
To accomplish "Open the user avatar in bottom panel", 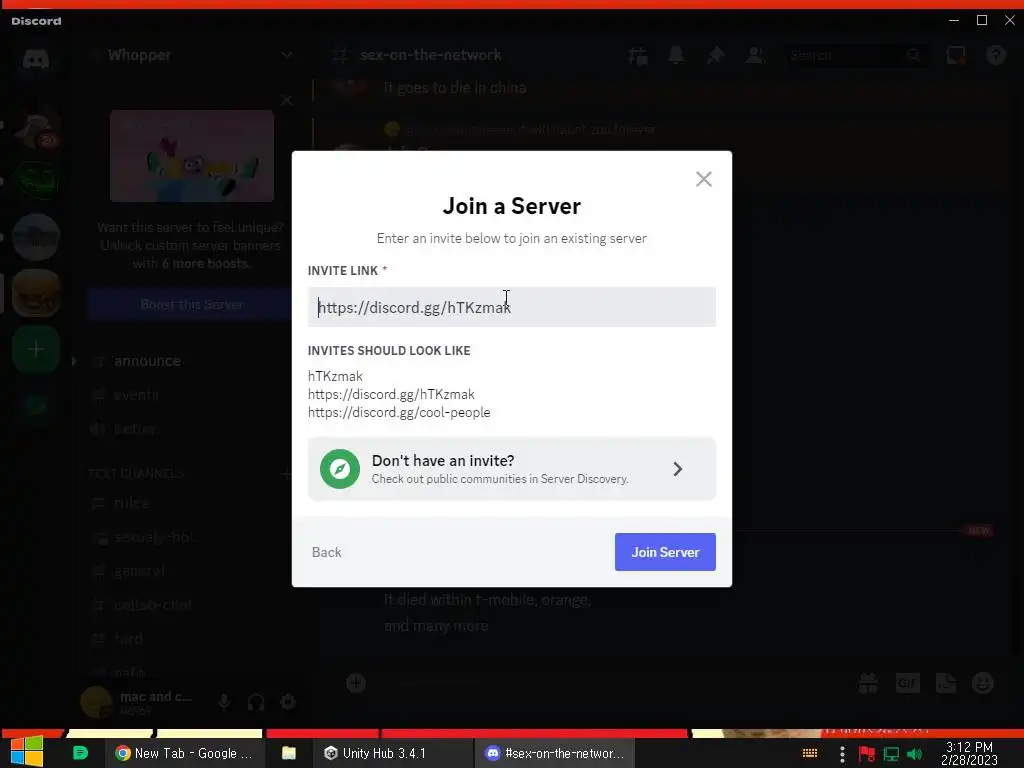I will [x=96, y=702].
